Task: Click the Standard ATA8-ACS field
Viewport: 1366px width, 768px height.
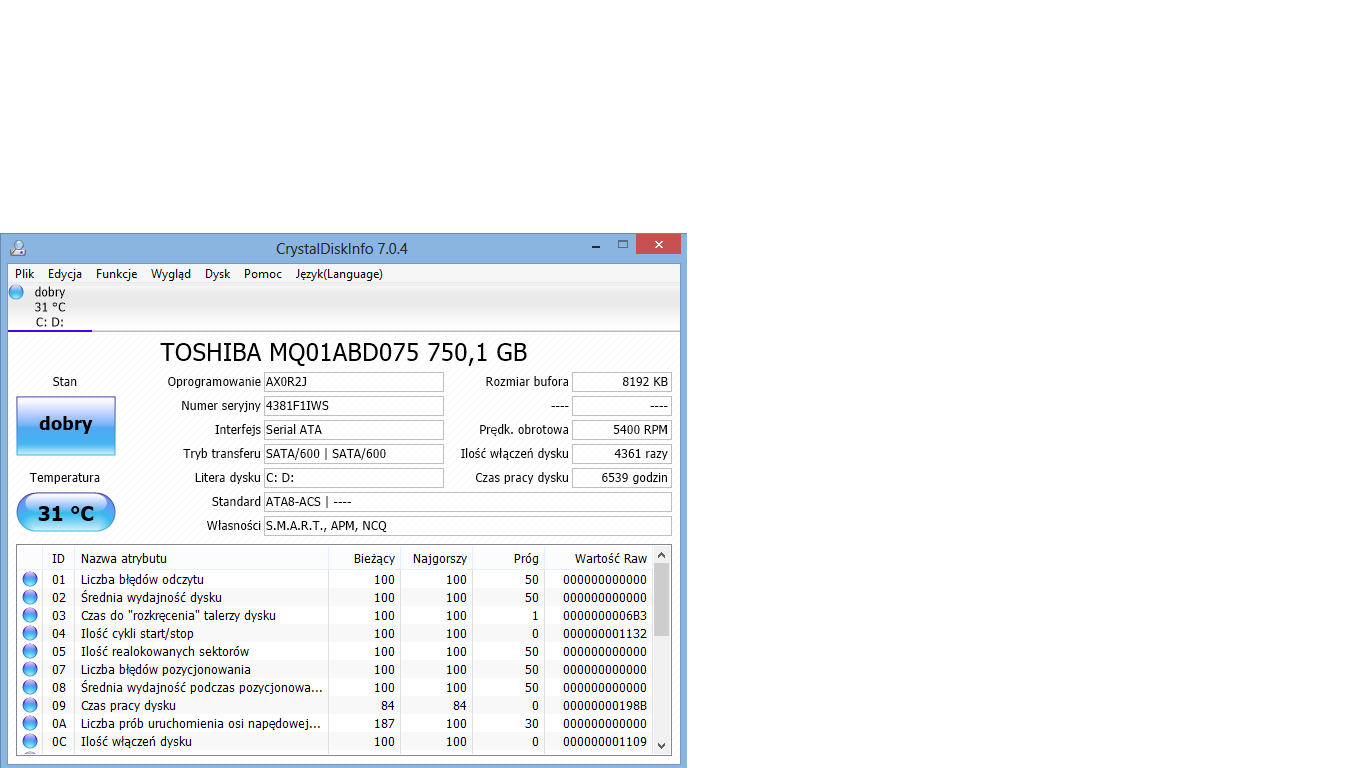Action: 467,502
